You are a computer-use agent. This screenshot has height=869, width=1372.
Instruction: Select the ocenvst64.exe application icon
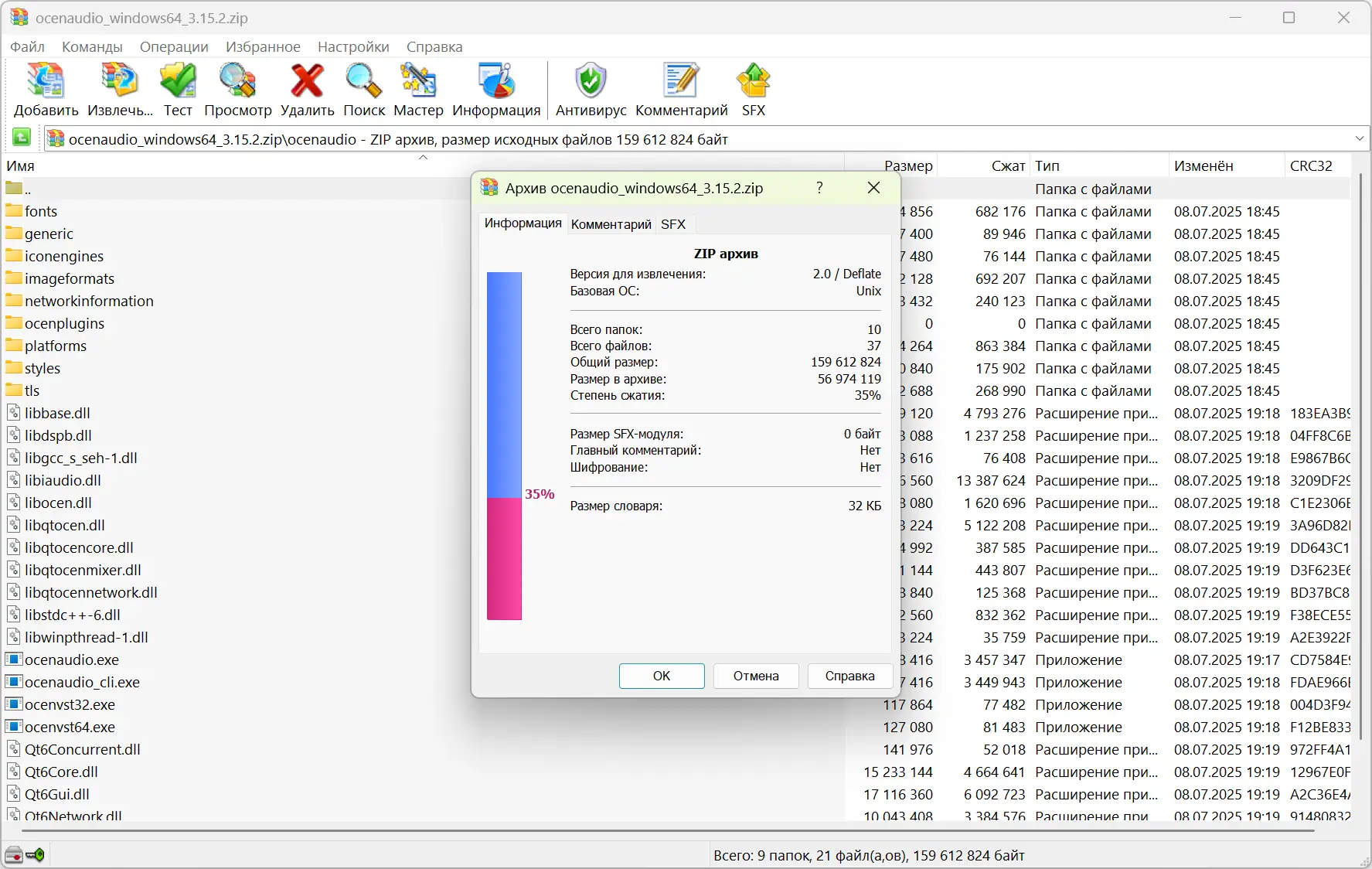click(x=14, y=727)
